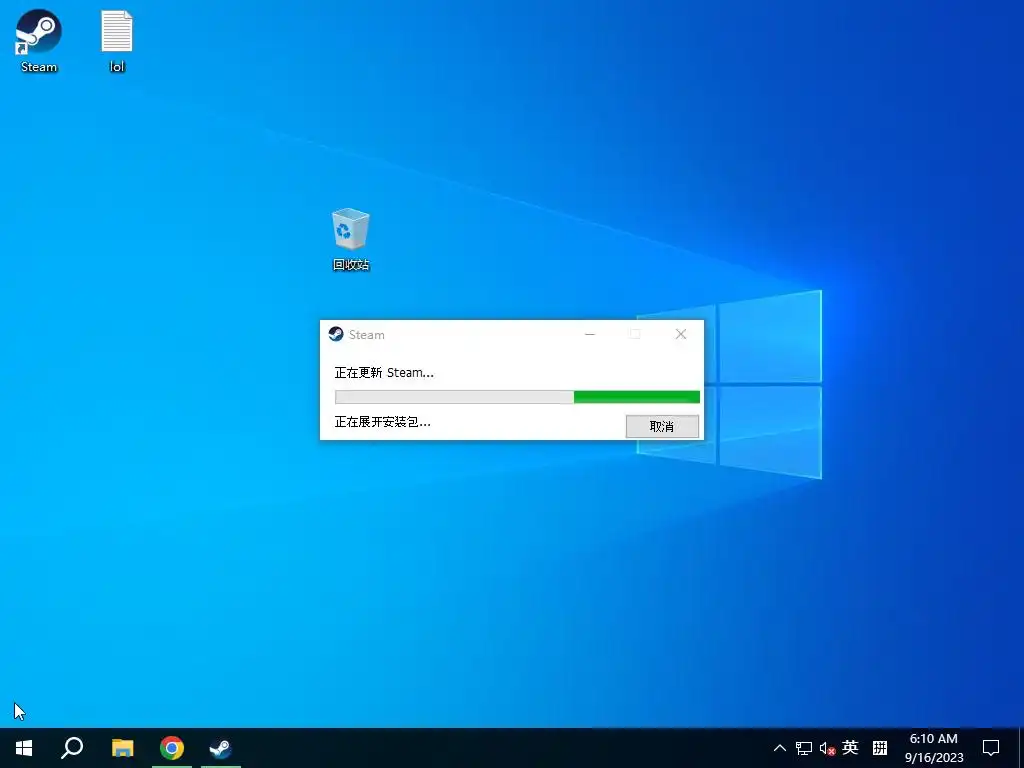Select the Steam desktop shortcut icon
1024x768 pixels.
[39, 40]
